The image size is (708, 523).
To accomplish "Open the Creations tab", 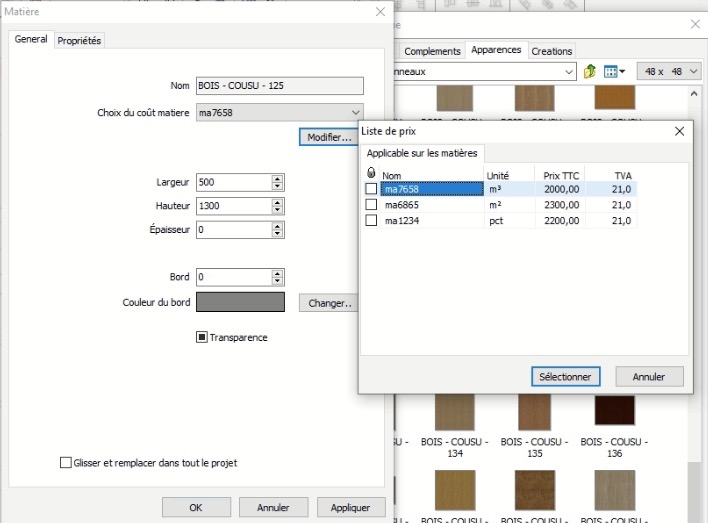I will (552, 51).
